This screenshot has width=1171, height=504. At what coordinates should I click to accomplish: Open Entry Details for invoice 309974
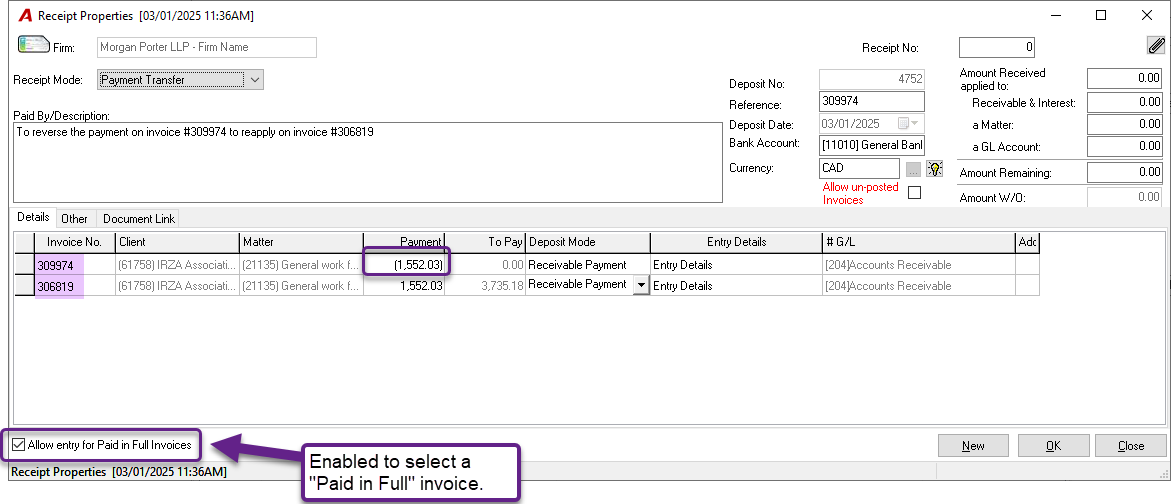(736, 265)
